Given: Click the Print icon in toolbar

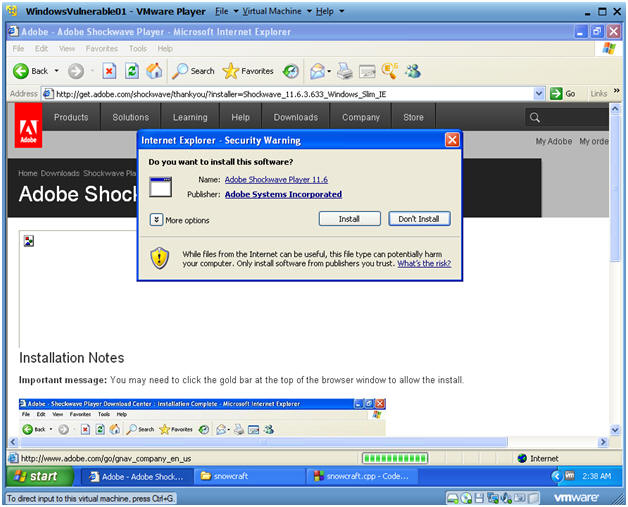Looking at the screenshot, I should 344,71.
